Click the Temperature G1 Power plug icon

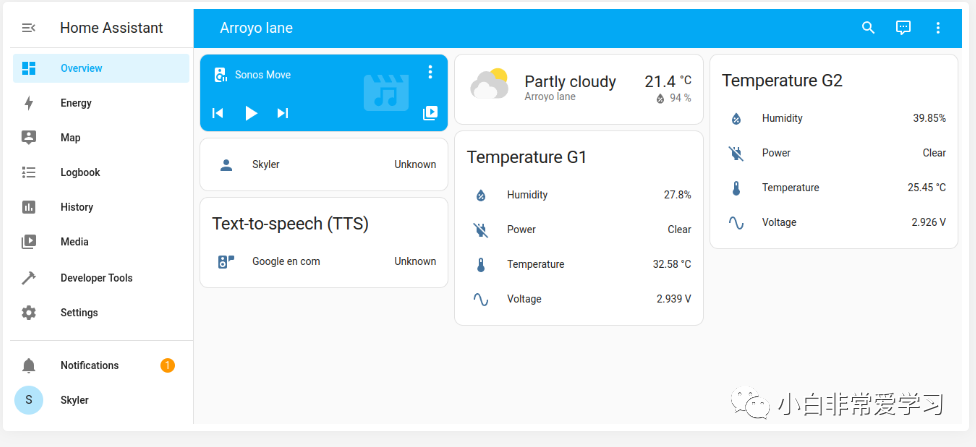coord(481,230)
